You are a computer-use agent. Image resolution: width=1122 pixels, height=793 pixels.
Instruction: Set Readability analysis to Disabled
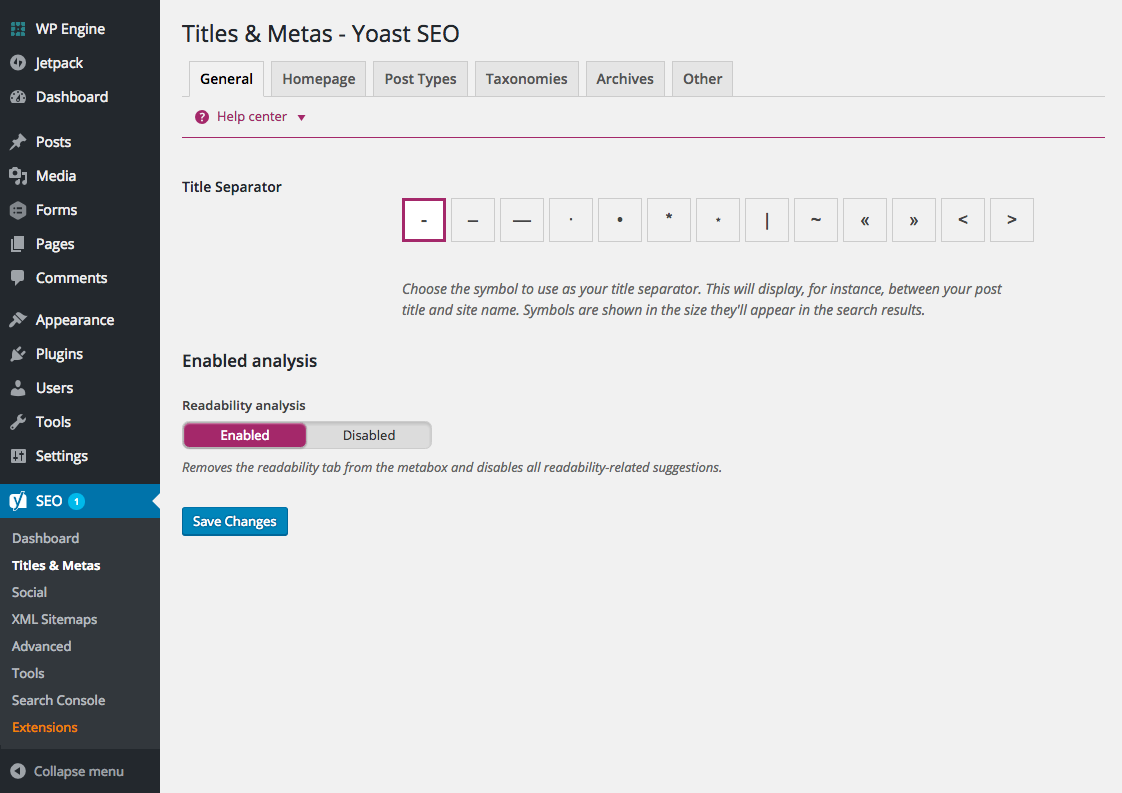pos(369,435)
